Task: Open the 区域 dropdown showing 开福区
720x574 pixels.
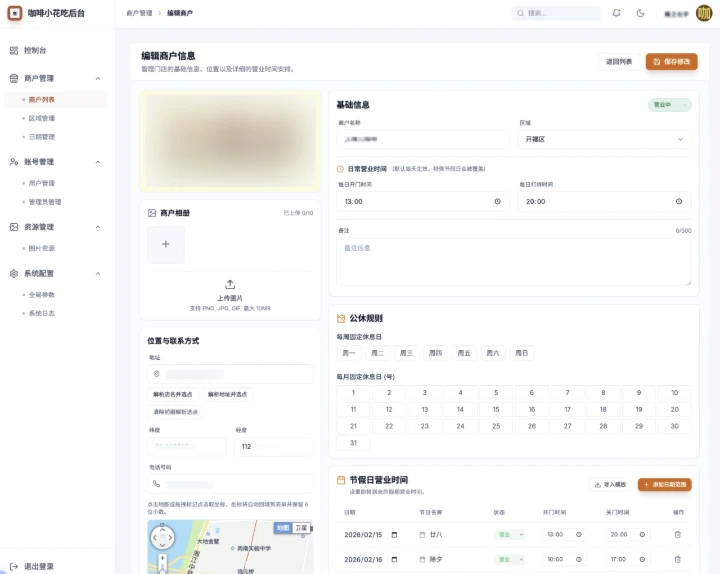Action: tap(604, 139)
